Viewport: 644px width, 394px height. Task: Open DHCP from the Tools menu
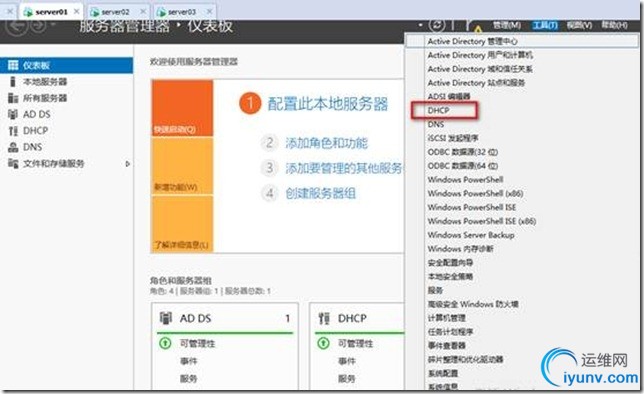pyautogui.click(x=522, y=111)
